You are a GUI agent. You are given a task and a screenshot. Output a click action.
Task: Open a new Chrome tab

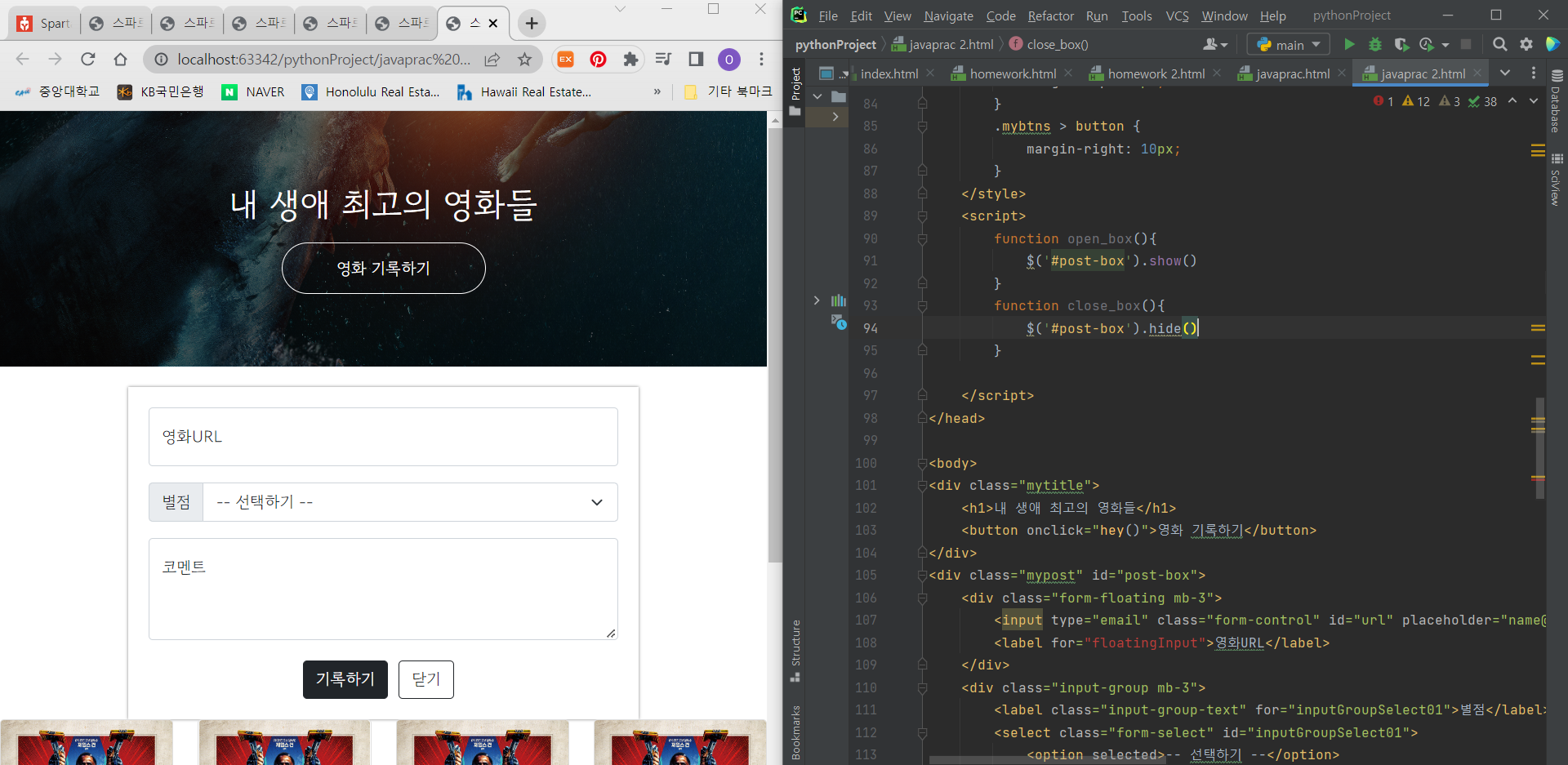[x=532, y=23]
